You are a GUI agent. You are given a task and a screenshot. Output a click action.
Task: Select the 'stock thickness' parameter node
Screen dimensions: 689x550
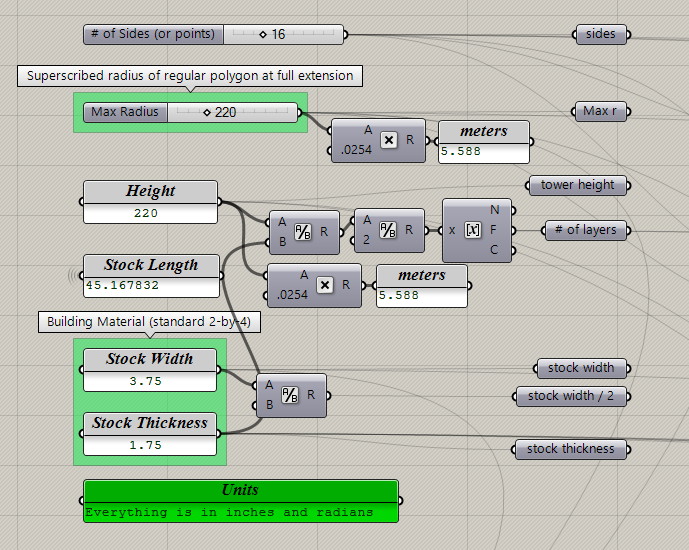click(x=570, y=449)
